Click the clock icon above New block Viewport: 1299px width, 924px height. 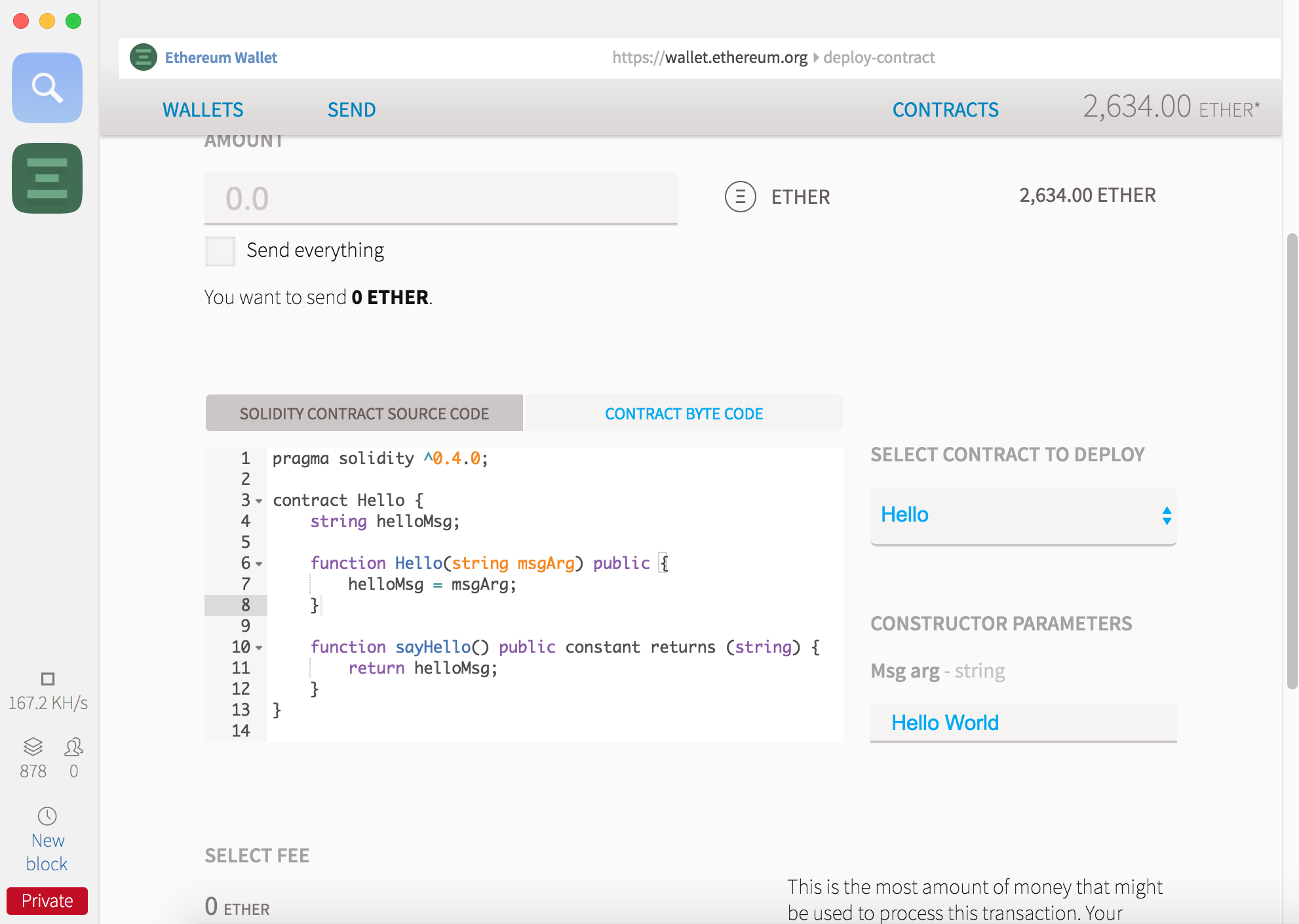[x=47, y=816]
